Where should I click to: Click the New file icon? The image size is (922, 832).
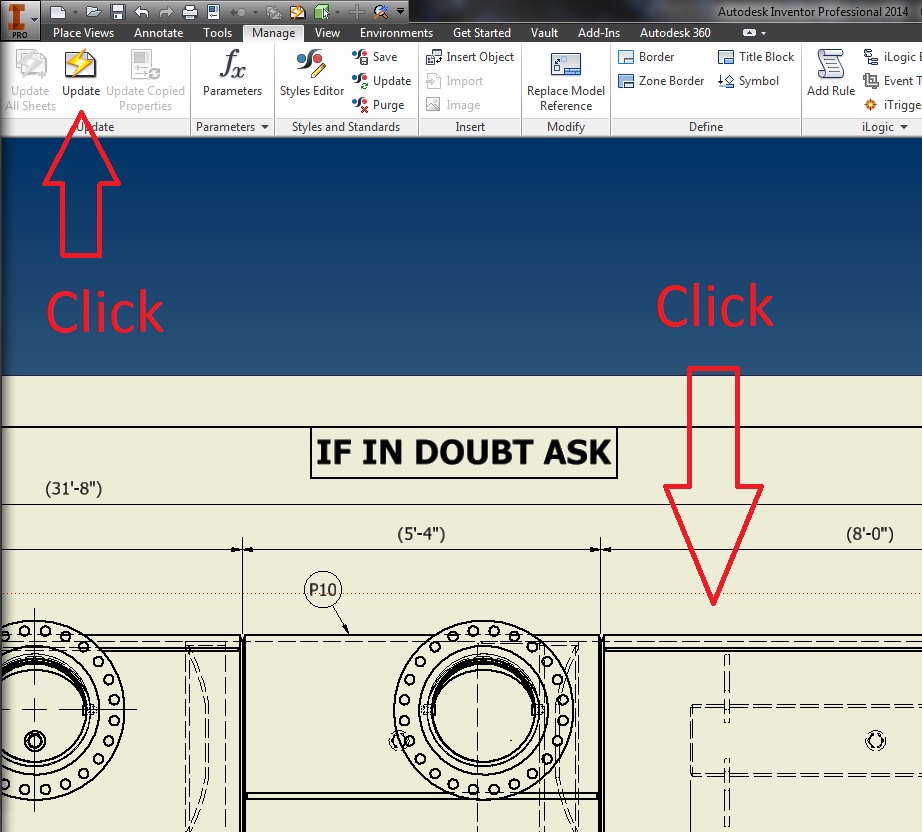pyautogui.click(x=58, y=11)
